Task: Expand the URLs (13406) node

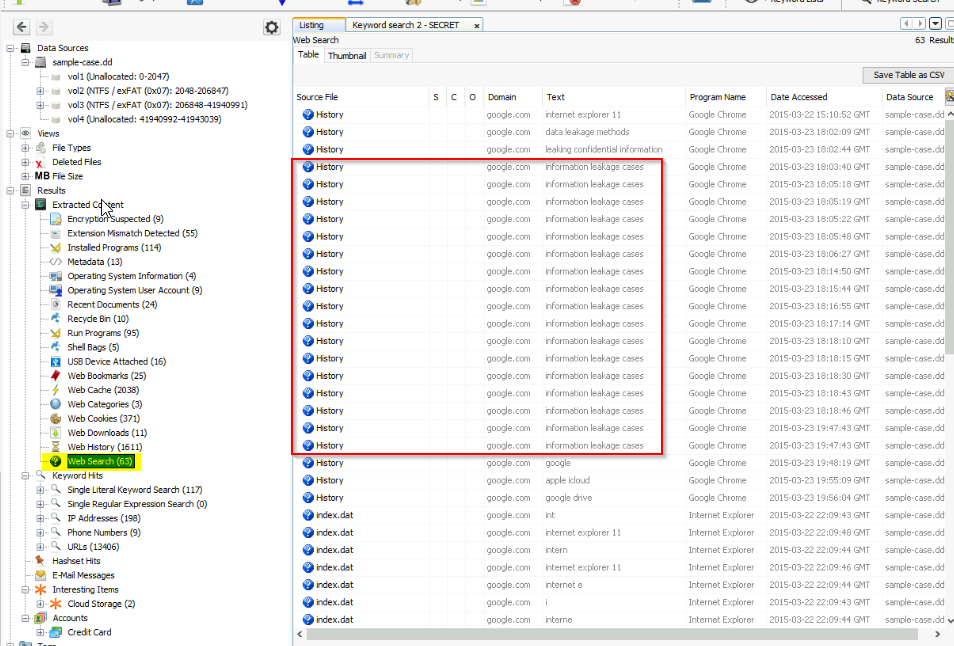Action: click(x=40, y=547)
